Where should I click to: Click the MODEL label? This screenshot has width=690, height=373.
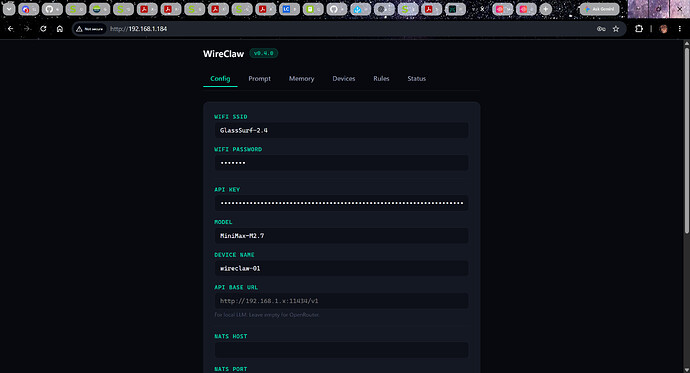[223, 222]
